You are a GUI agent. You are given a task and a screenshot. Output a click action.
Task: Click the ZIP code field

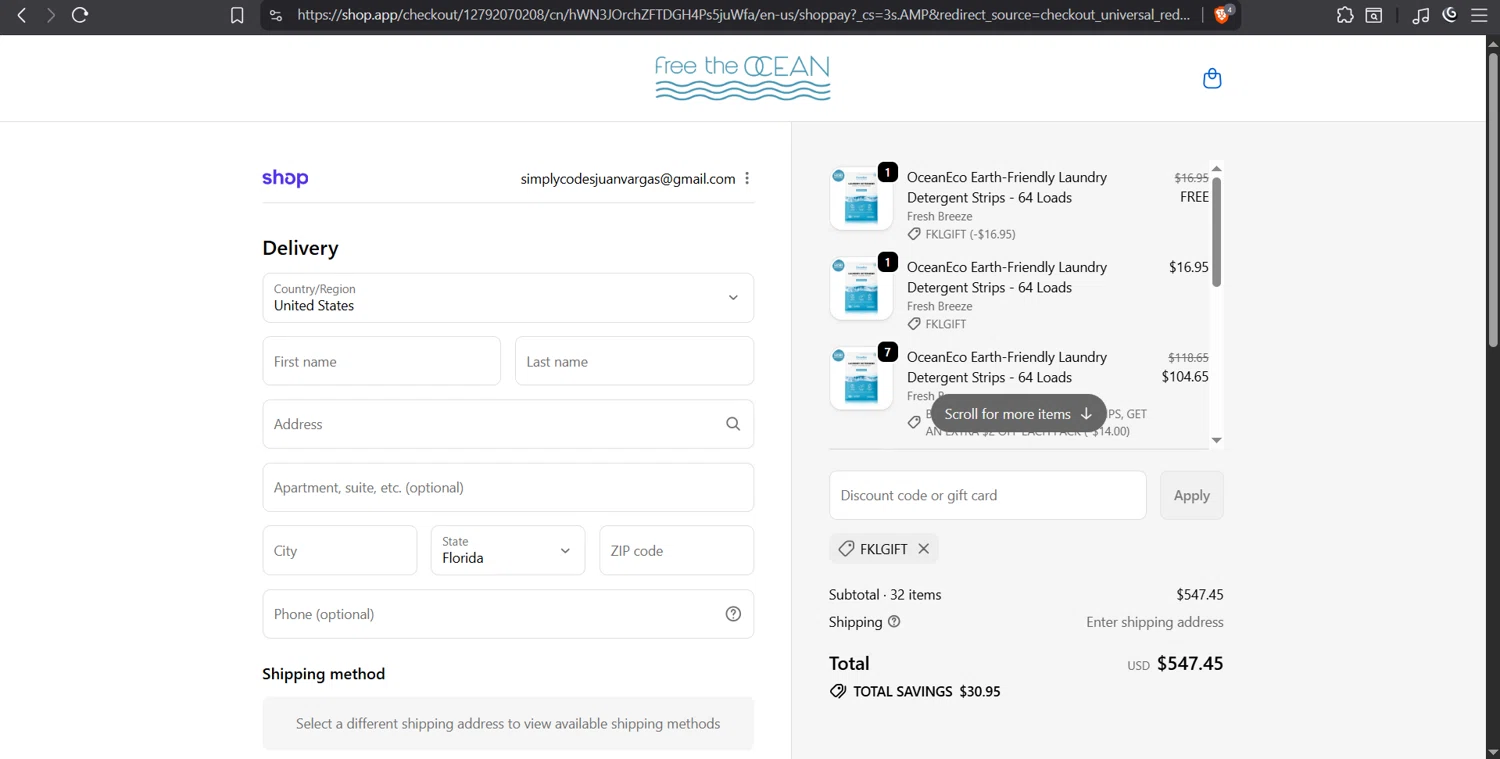[x=677, y=550]
